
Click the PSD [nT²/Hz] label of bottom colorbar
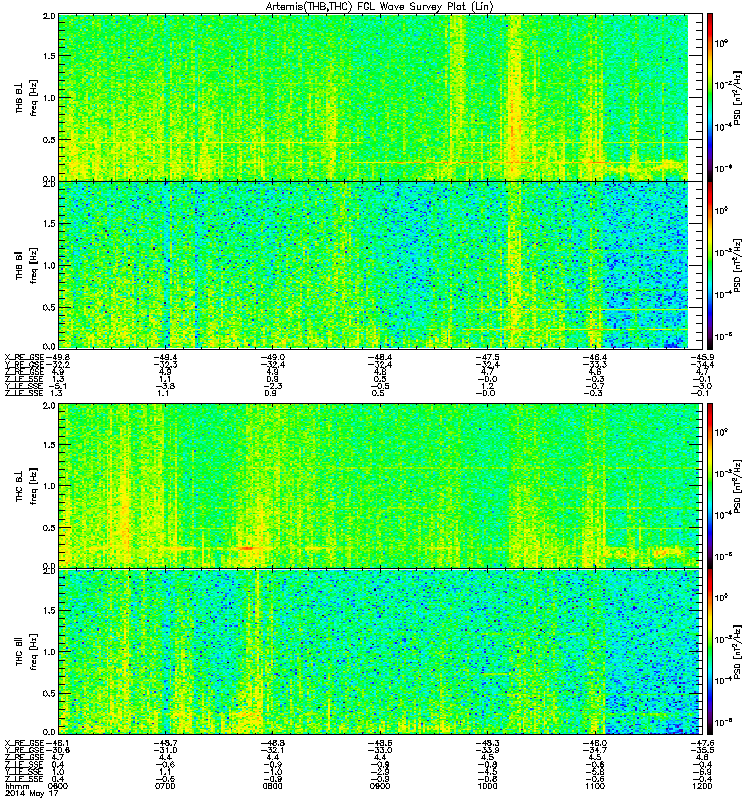(737, 652)
